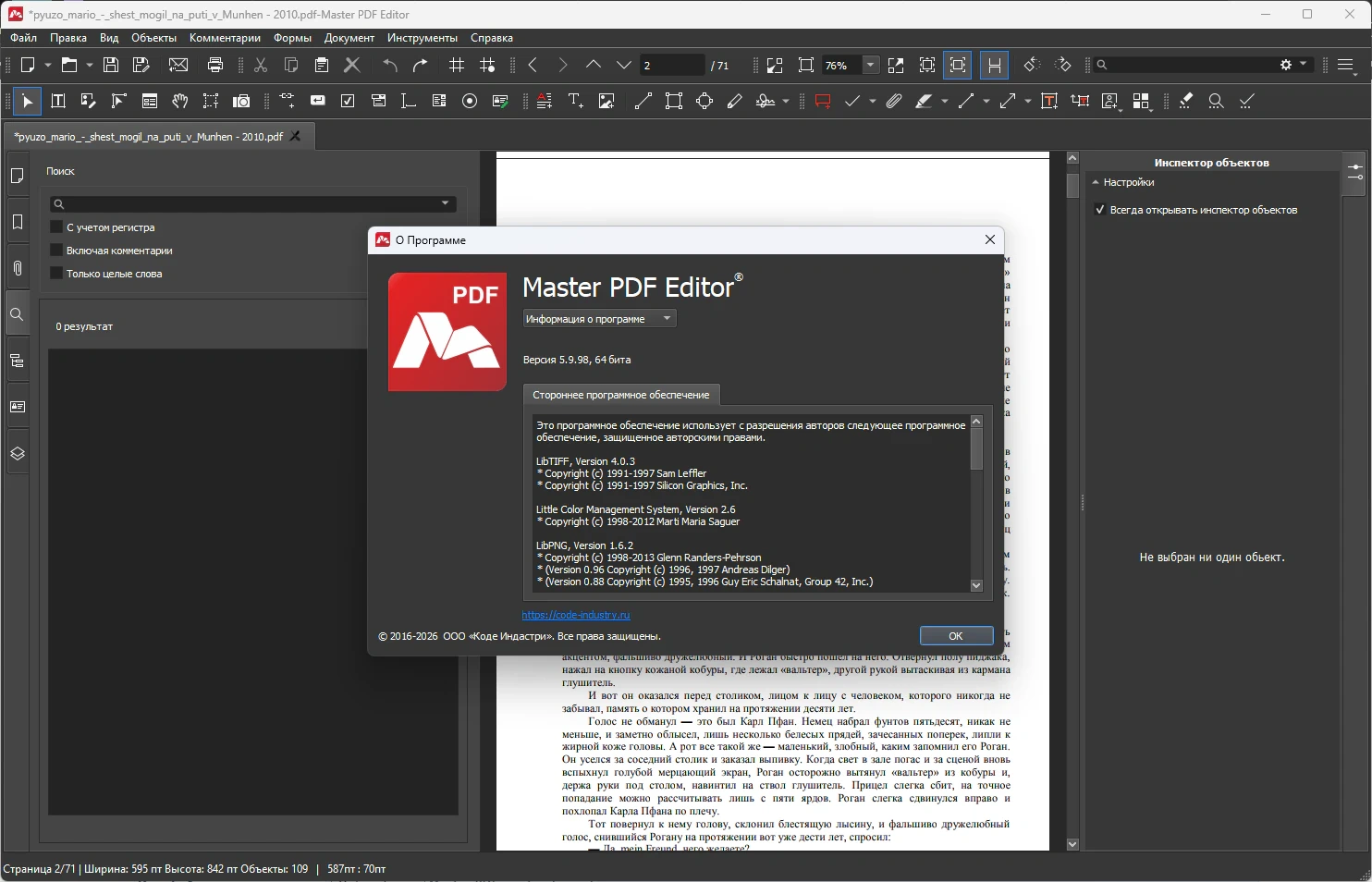Select the Insert Image tool
The height and width of the screenshot is (882, 1372).
[606, 102]
